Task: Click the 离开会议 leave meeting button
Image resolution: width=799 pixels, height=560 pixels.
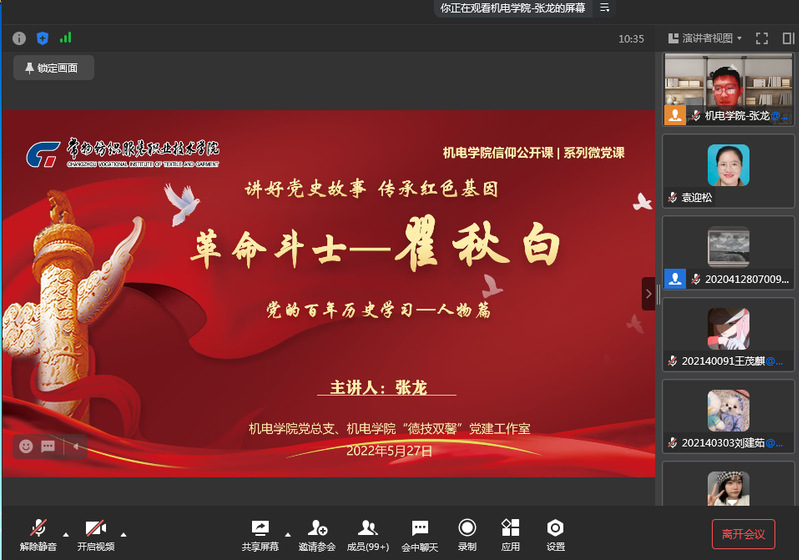Action: point(743,534)
